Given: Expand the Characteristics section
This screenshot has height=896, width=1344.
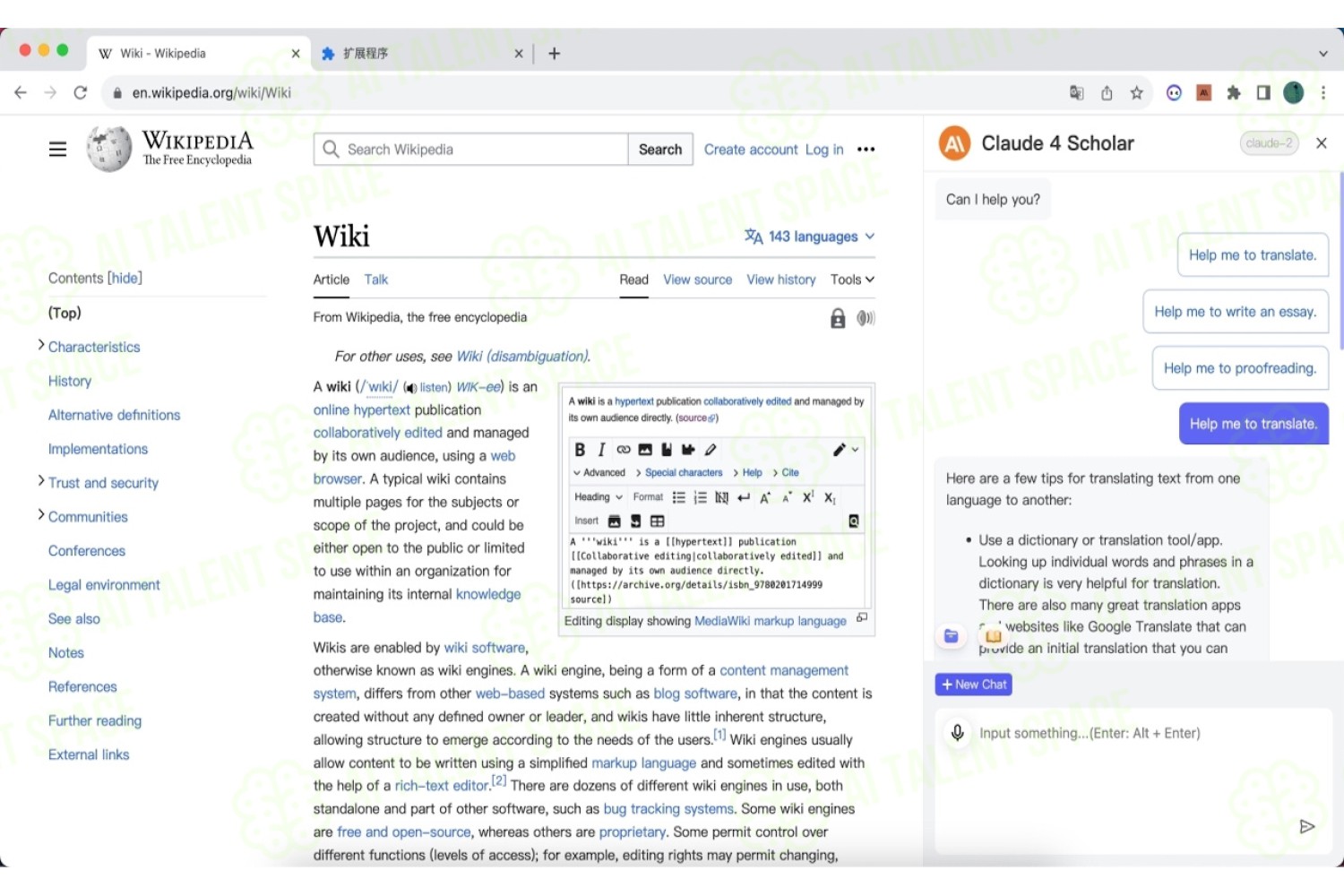Looking at the screenshot, I should coord(41,345).
